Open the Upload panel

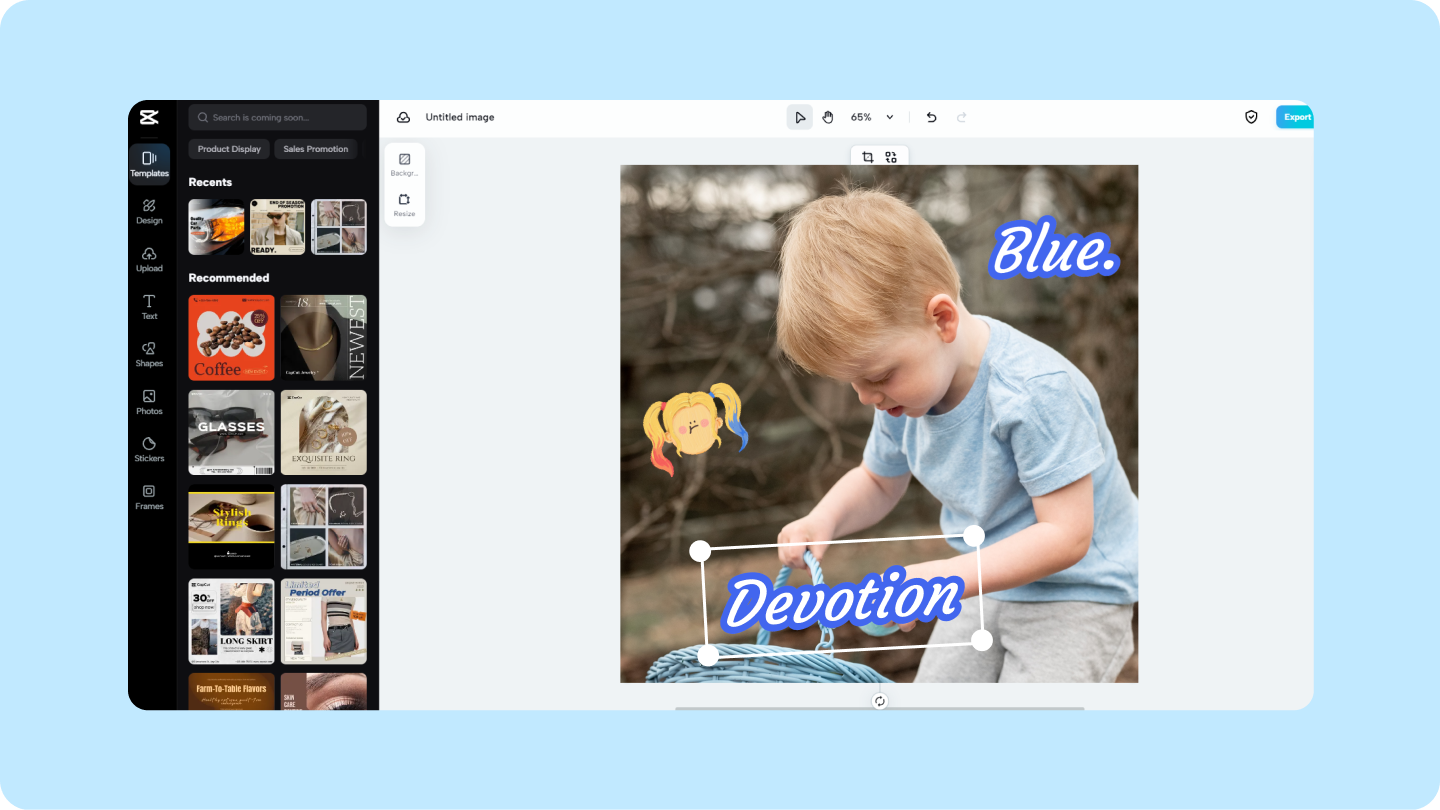point(149,259)
